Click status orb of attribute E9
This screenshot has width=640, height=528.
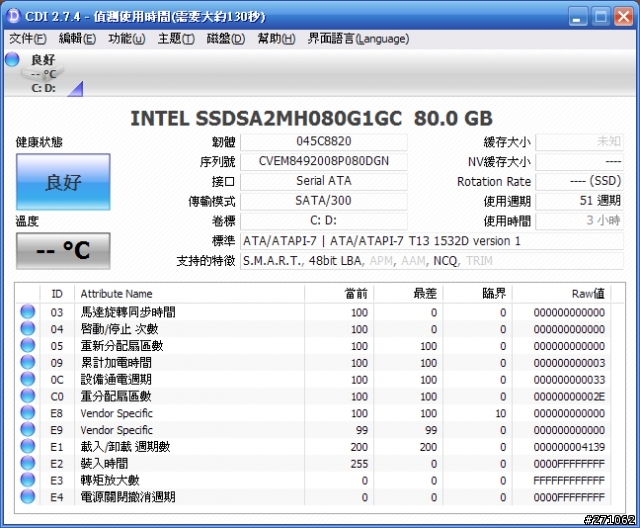click(28, 429)
